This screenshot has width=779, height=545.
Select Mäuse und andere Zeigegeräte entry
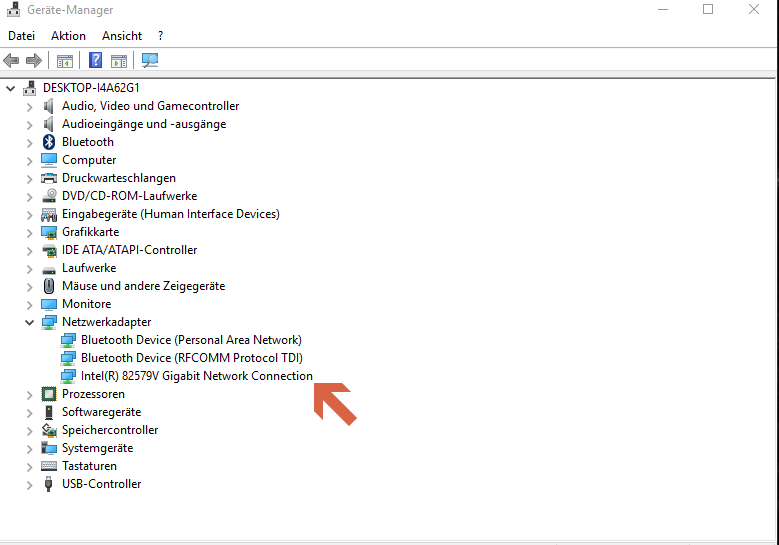coord(143,286)
